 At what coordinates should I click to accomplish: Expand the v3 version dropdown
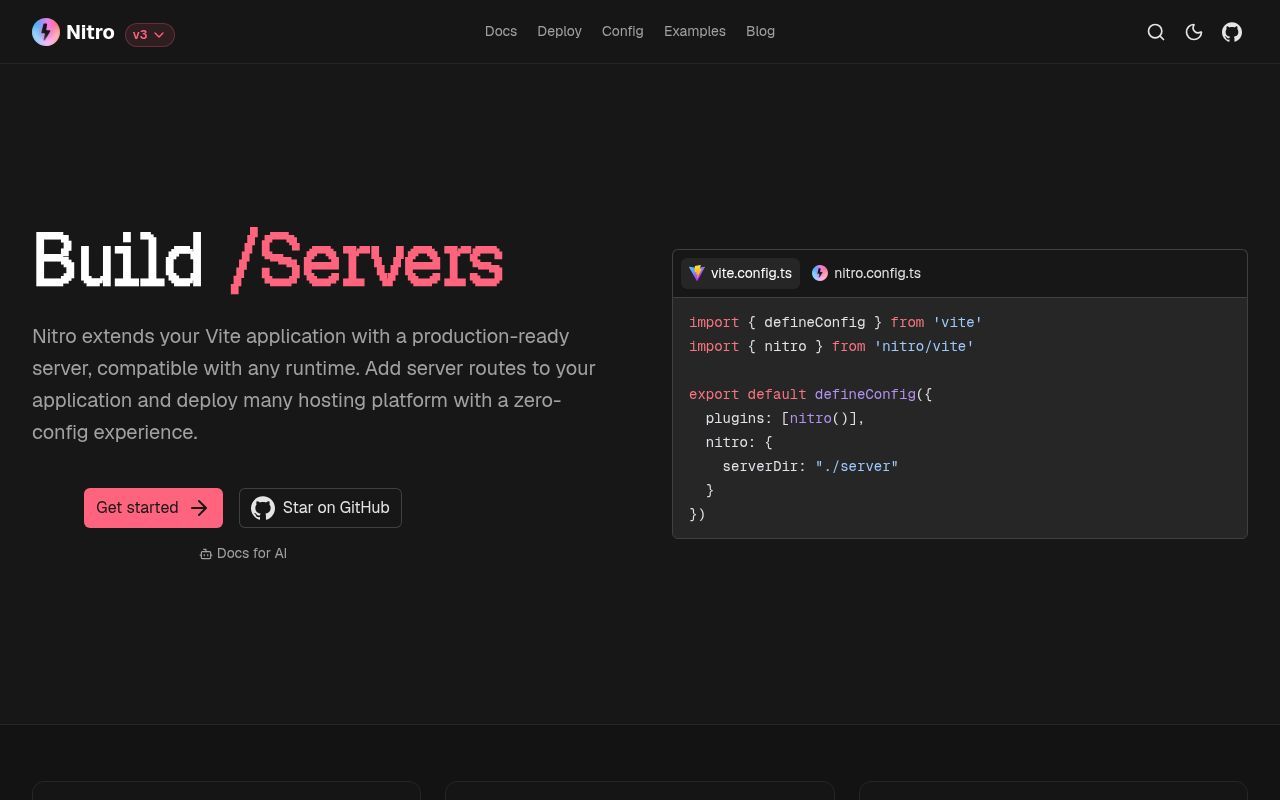150,34
